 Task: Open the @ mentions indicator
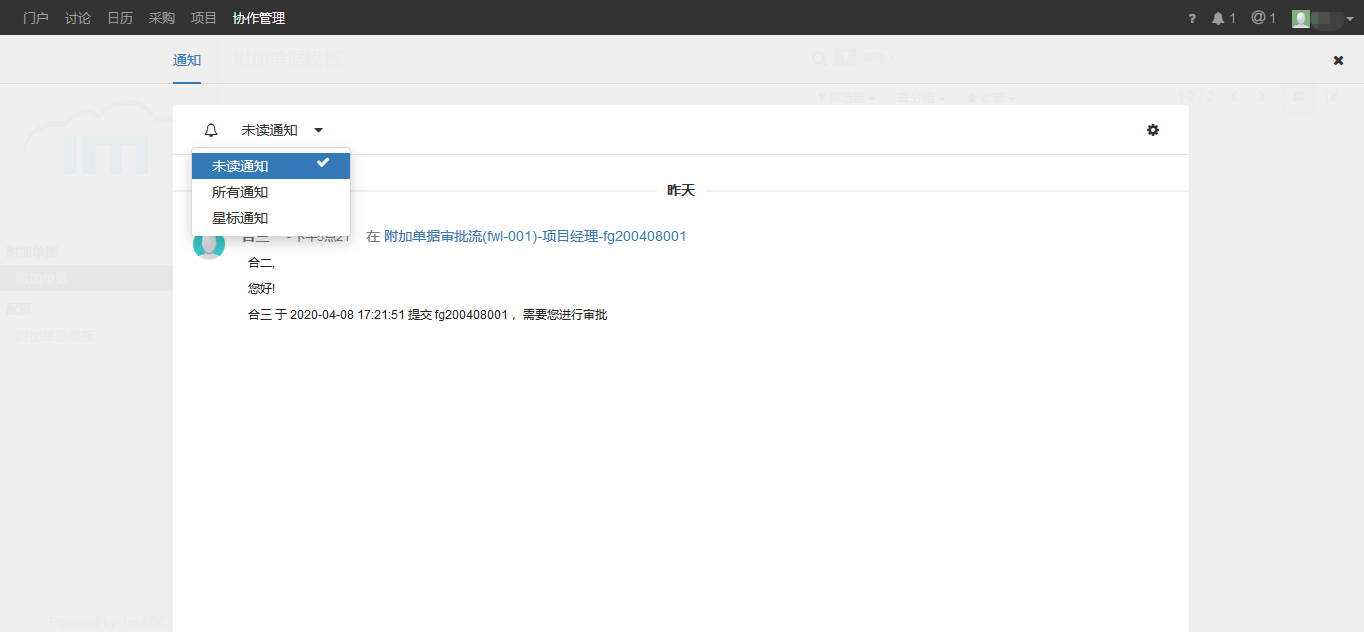pos(1263,18)
